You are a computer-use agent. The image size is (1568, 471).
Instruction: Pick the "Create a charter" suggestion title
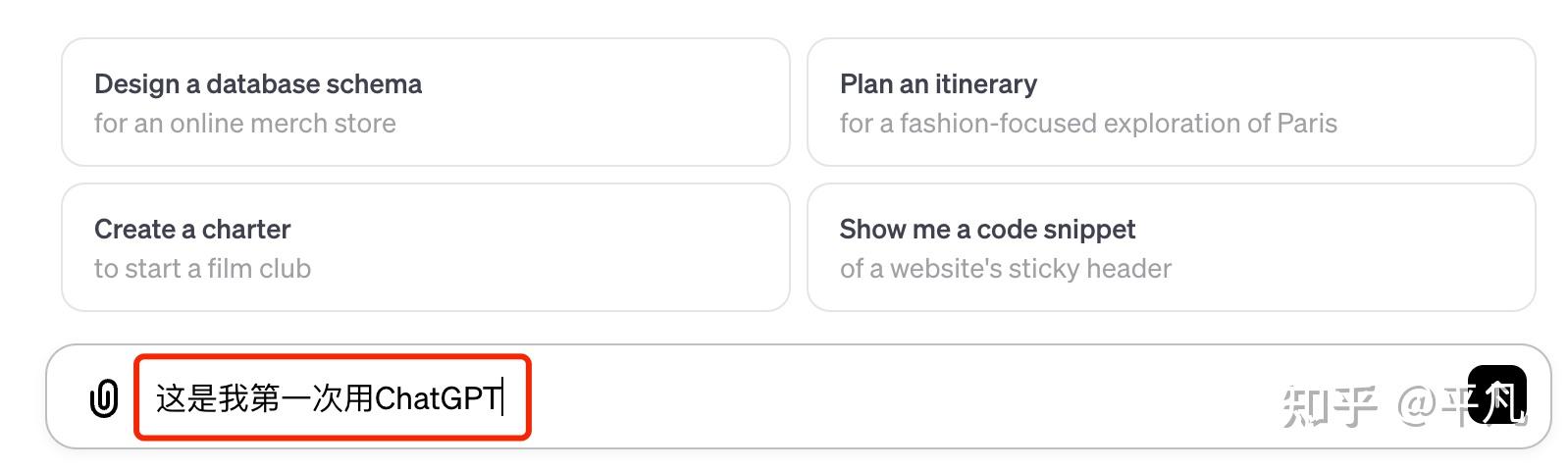[x=192, y=230]
